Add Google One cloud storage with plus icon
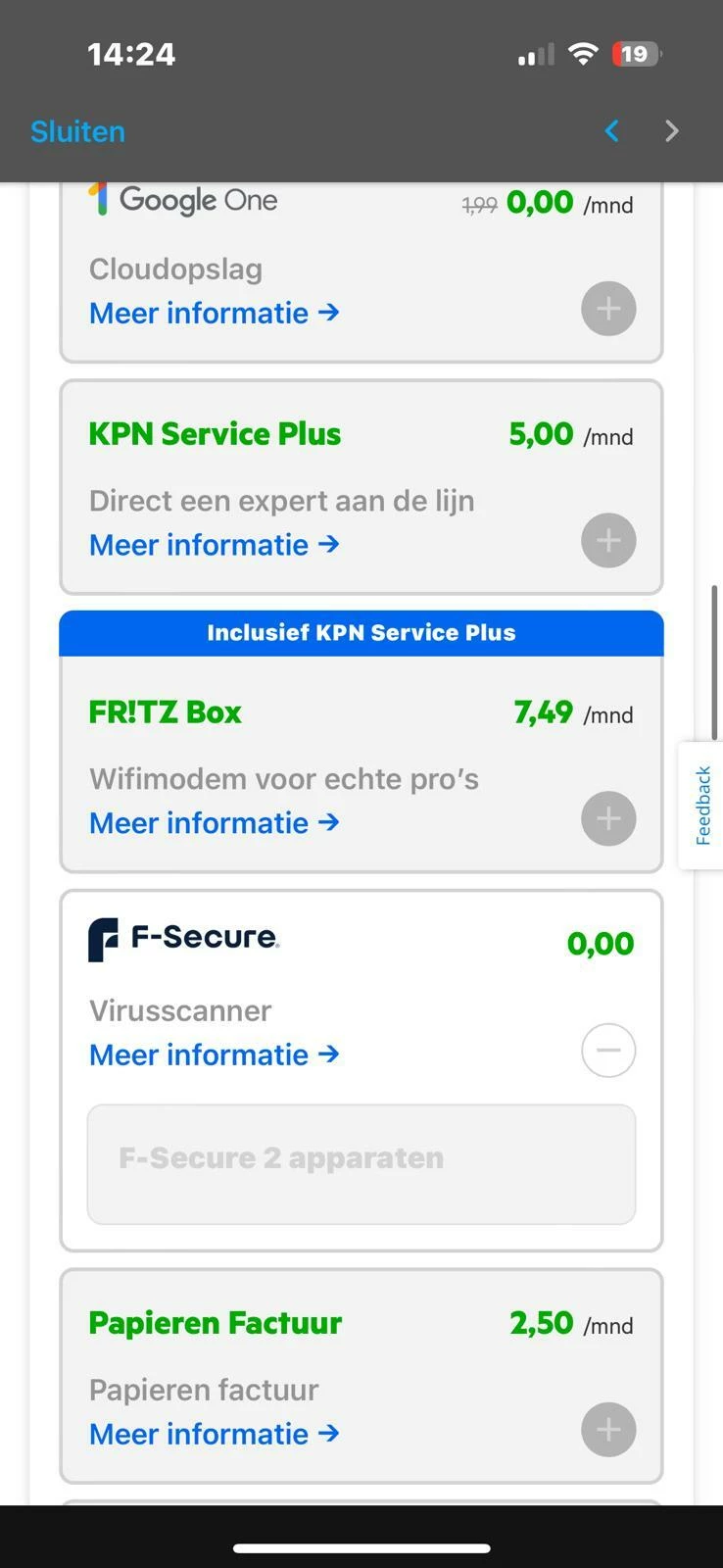This screenshot has width=723, height=1568. [608, 309]
